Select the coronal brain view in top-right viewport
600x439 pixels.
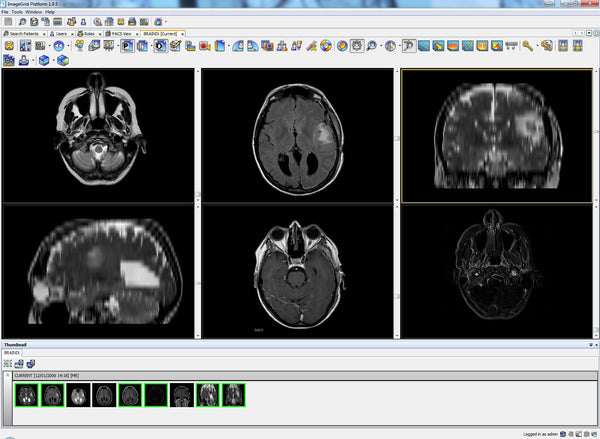tap(498, 136)
